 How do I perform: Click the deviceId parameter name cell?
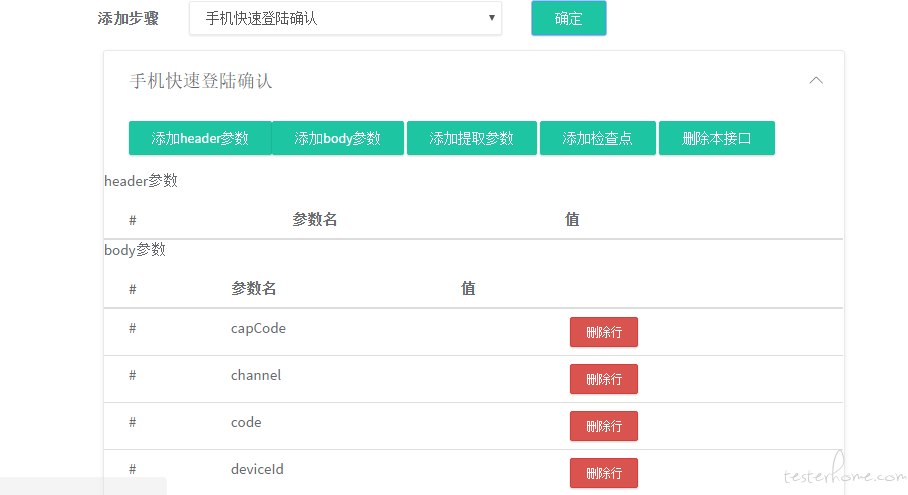click(257, 469)
